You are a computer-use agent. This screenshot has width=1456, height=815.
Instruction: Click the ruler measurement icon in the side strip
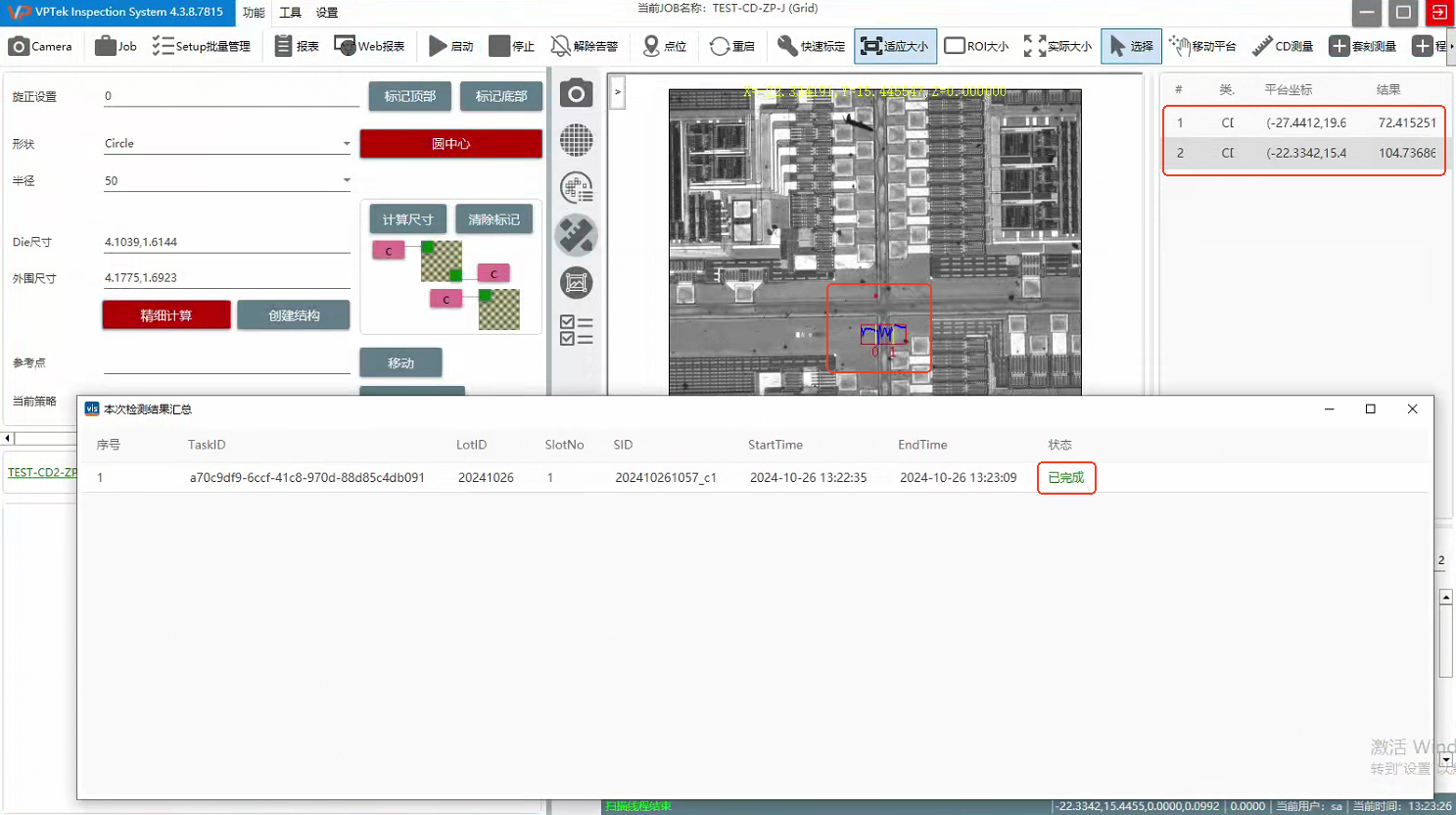[x=576, y=235]
